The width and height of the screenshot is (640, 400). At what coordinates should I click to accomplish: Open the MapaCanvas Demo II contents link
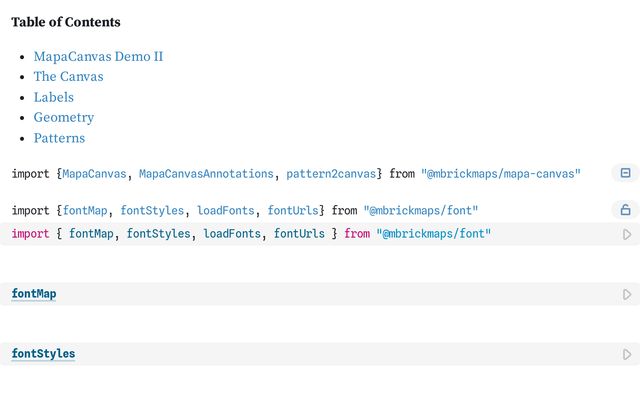pyautogui.click(x=98, y=56)
